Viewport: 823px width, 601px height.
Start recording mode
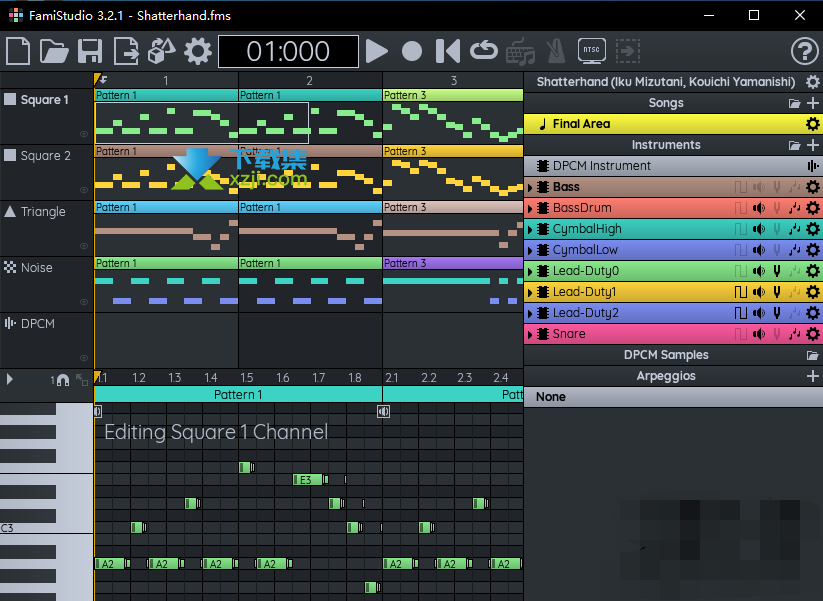[412, 51]
